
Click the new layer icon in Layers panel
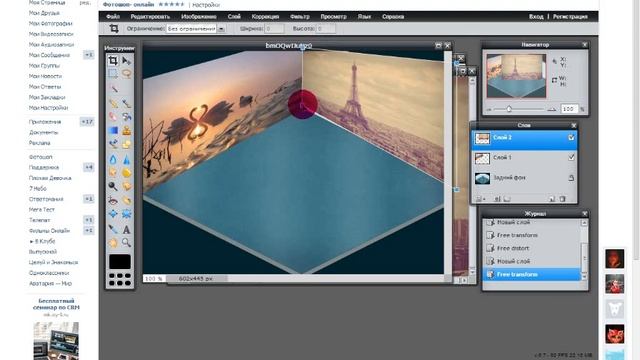click(552, 199)
